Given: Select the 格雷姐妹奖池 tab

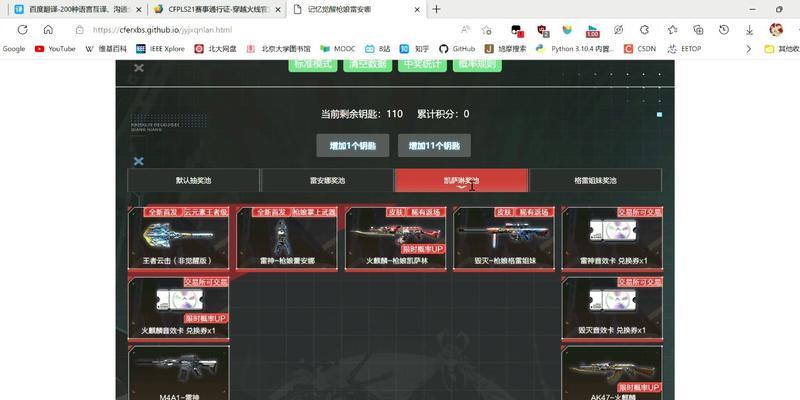Looking at the screenshot, I should click(595, 181).
